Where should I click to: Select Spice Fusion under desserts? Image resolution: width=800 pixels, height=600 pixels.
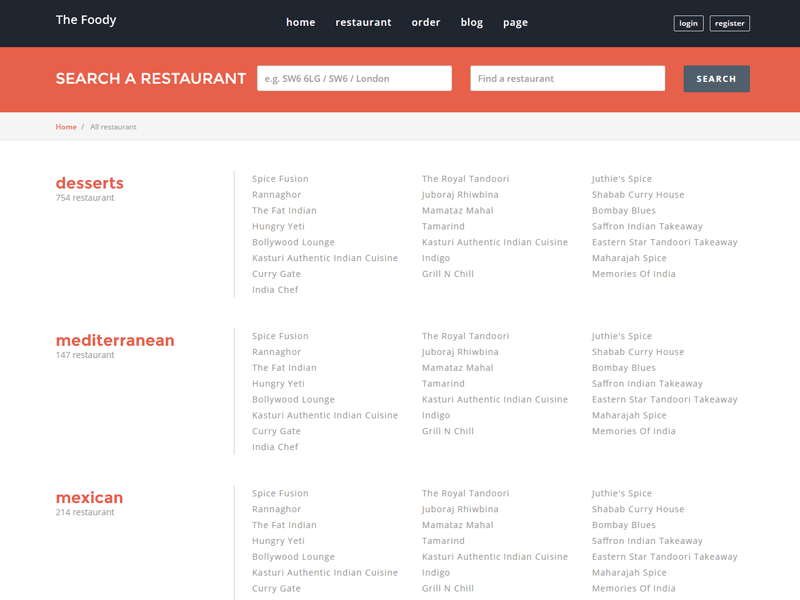click(x=280, y=179)
